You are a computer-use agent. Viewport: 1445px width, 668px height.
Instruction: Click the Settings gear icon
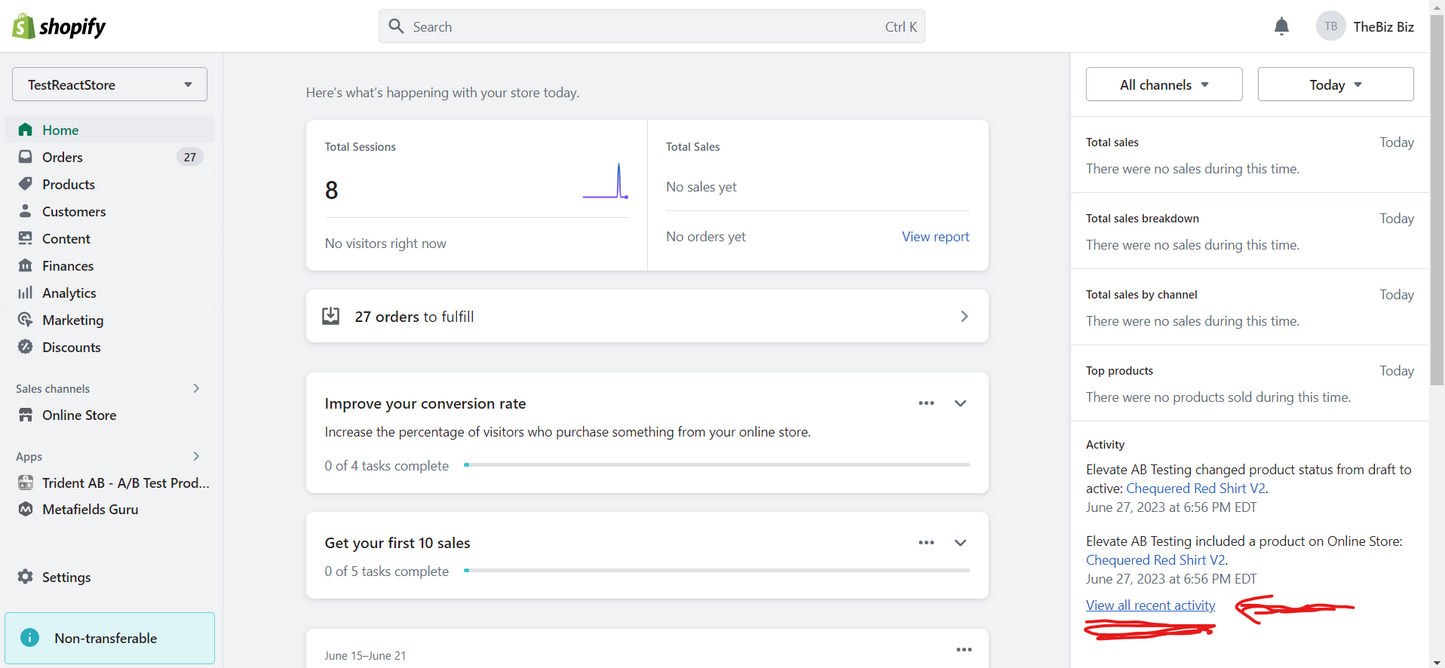(26, 577)
